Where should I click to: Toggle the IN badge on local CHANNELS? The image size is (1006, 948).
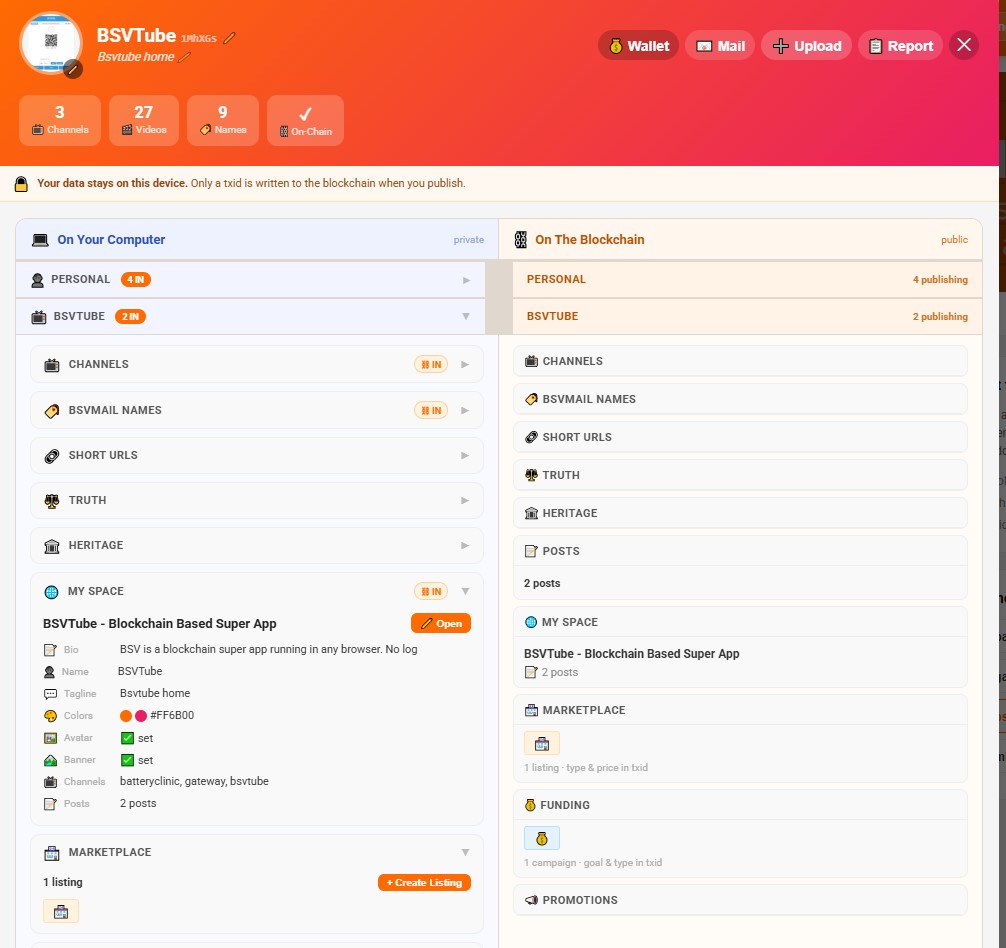(431, 364)
